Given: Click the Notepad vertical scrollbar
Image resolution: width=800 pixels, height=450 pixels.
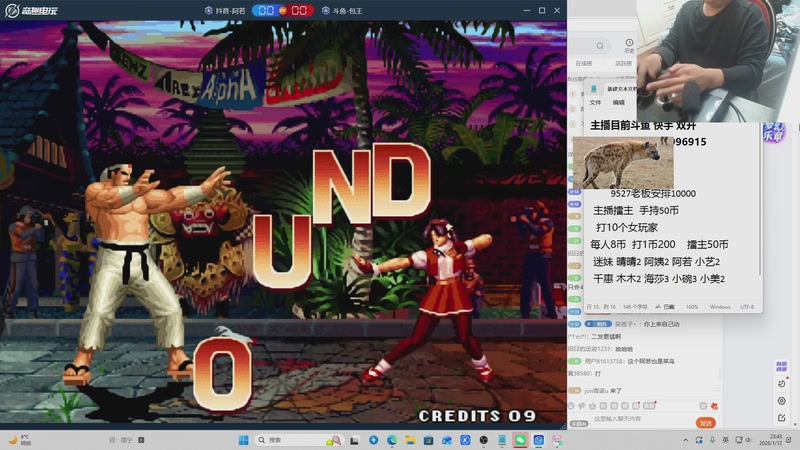Looking at the screenshot, I should [x=760, y=202].
